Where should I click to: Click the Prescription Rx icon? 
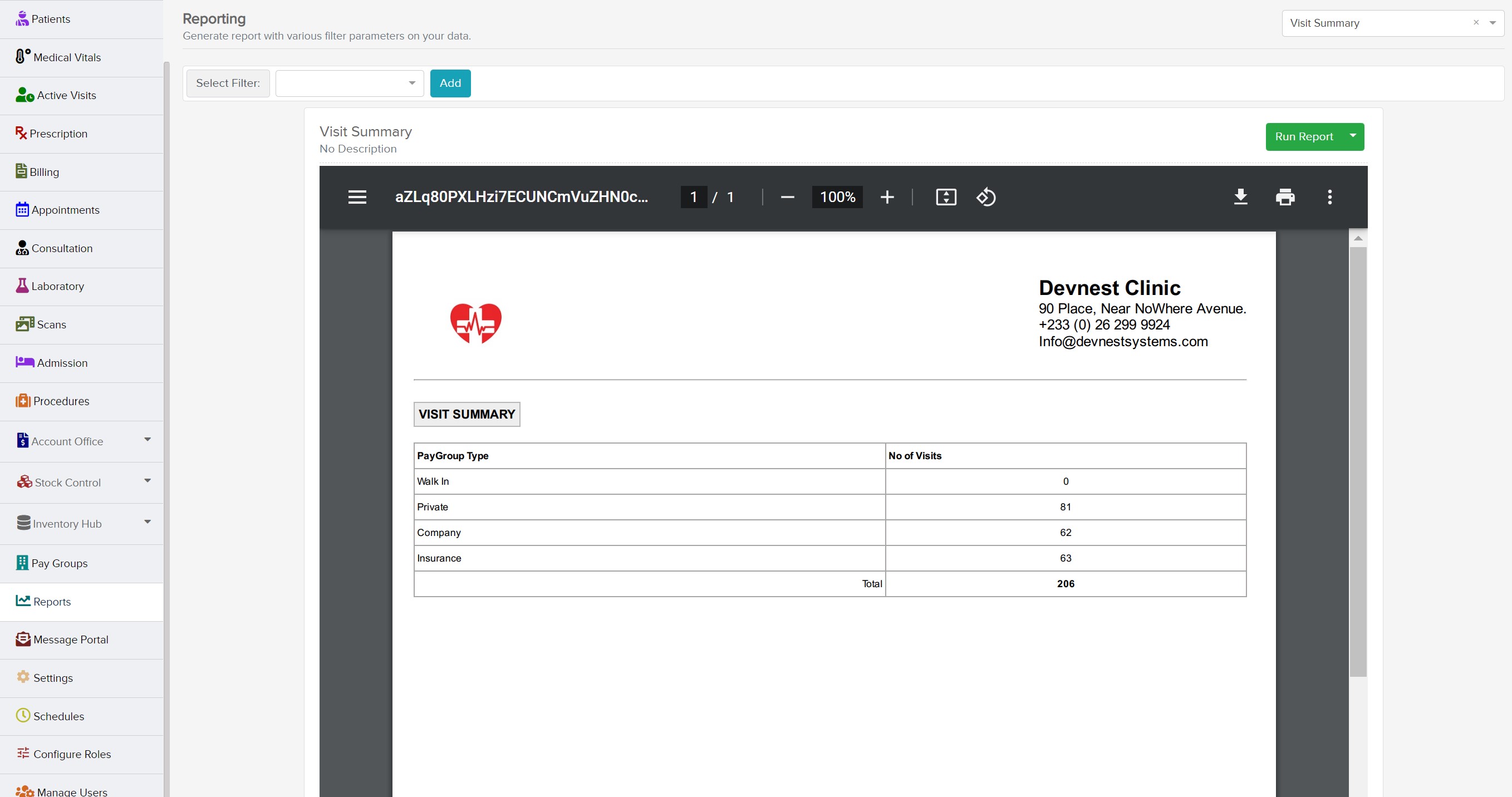point(21,133)
